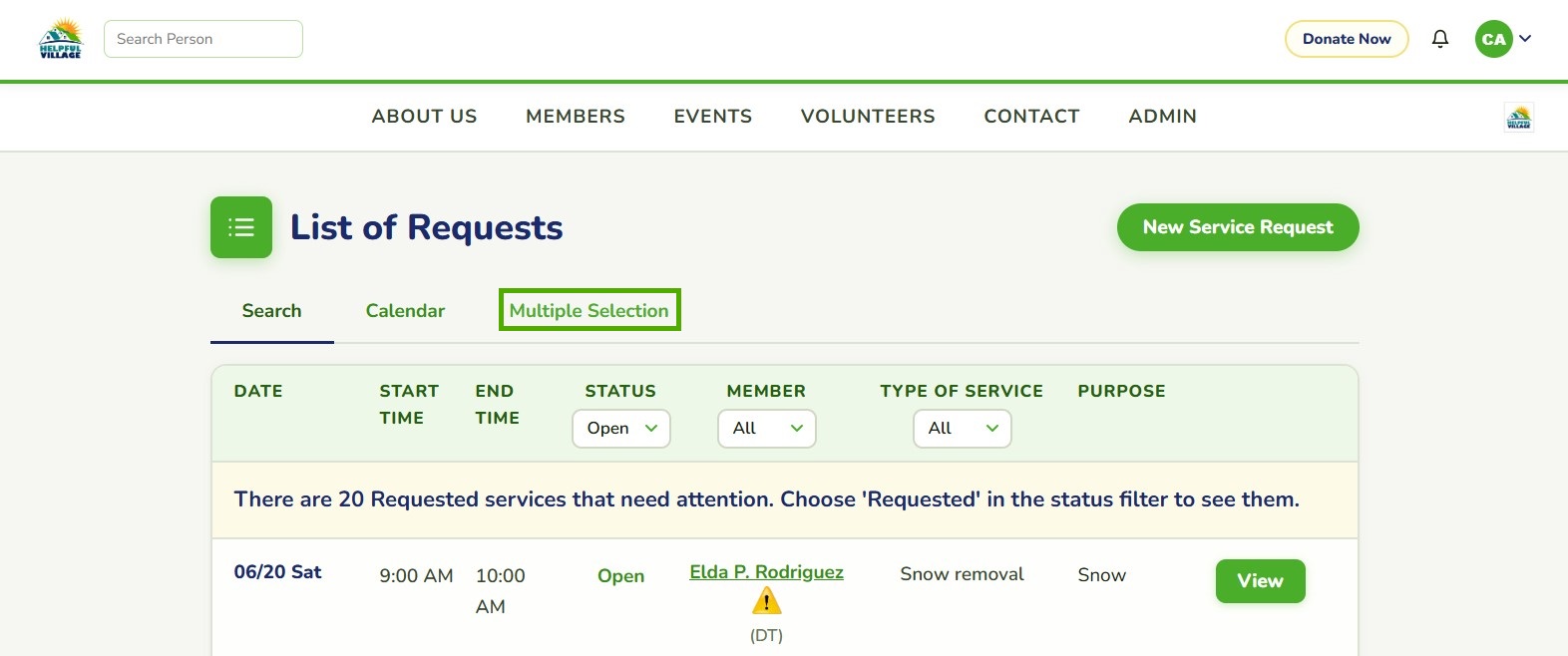Expand the account menu chevron
The width and height of the screenshot is (1568, 656).
pyautogui.click(x=1525, y=39)
